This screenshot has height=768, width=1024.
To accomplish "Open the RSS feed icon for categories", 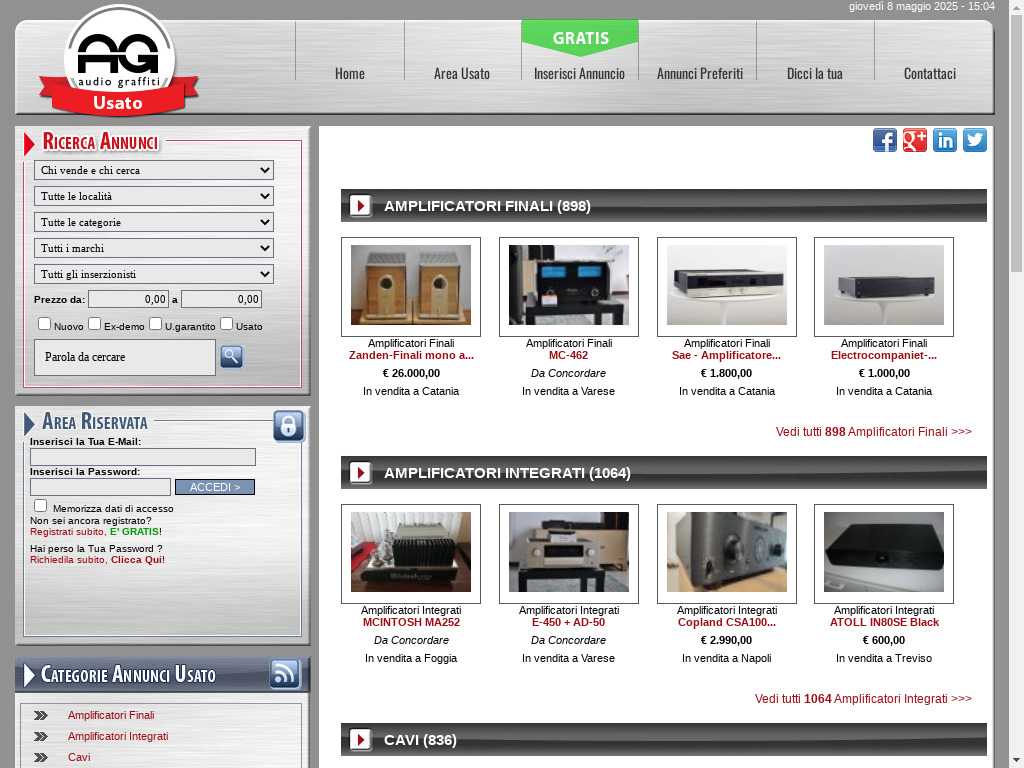I will (285, 674).
